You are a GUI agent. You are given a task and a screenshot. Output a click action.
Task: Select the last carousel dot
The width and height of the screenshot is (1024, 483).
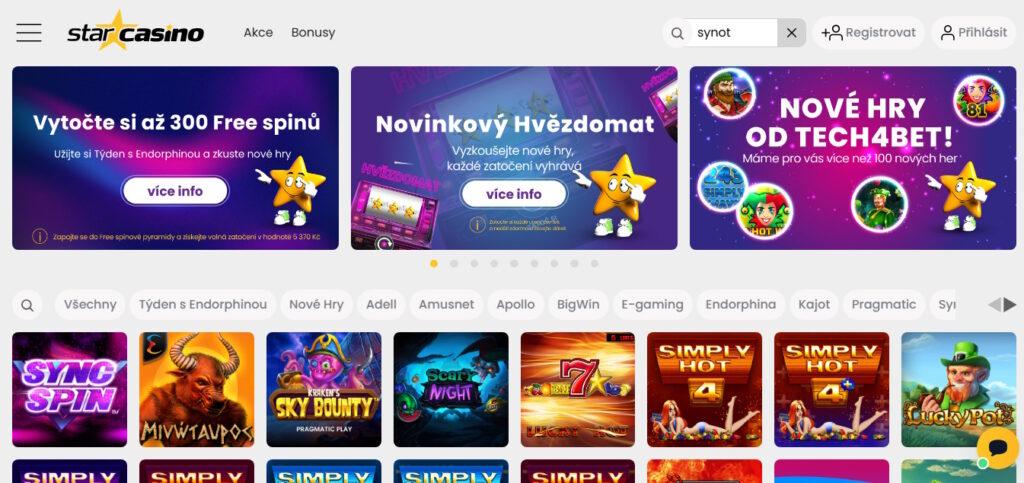click(x=594, y=264)
